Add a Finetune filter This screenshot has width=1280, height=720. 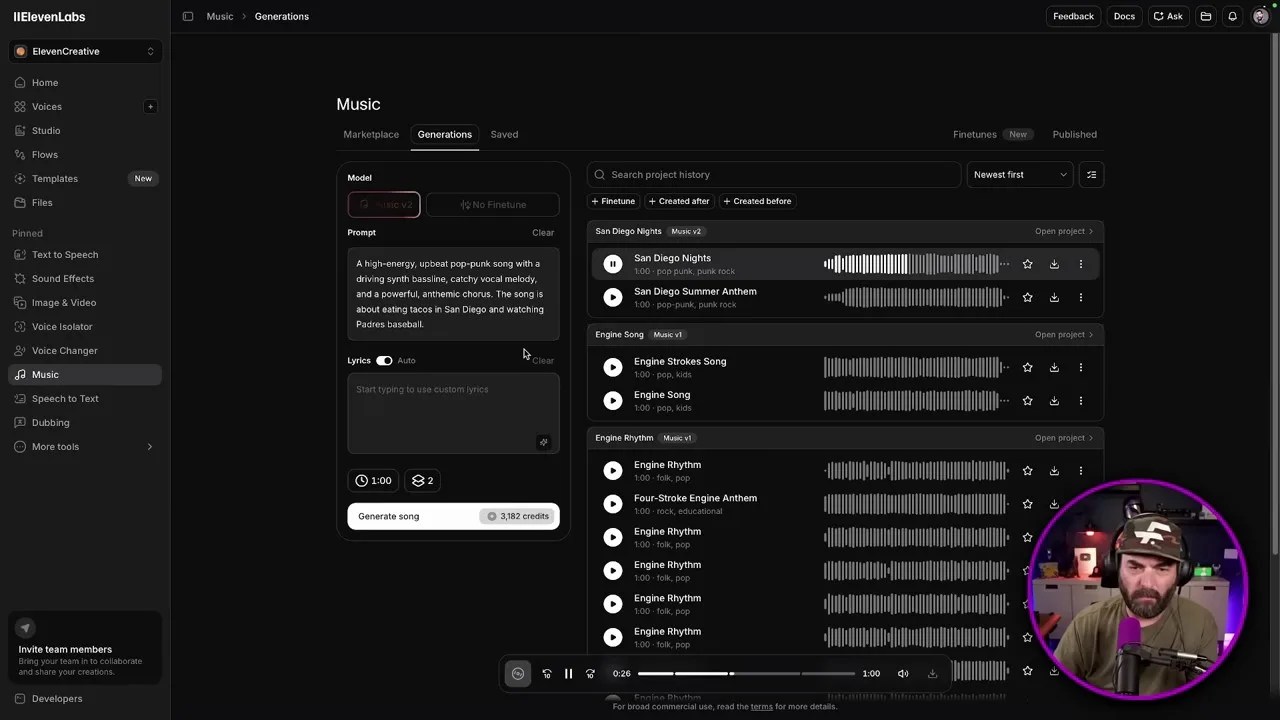(614, 201)
